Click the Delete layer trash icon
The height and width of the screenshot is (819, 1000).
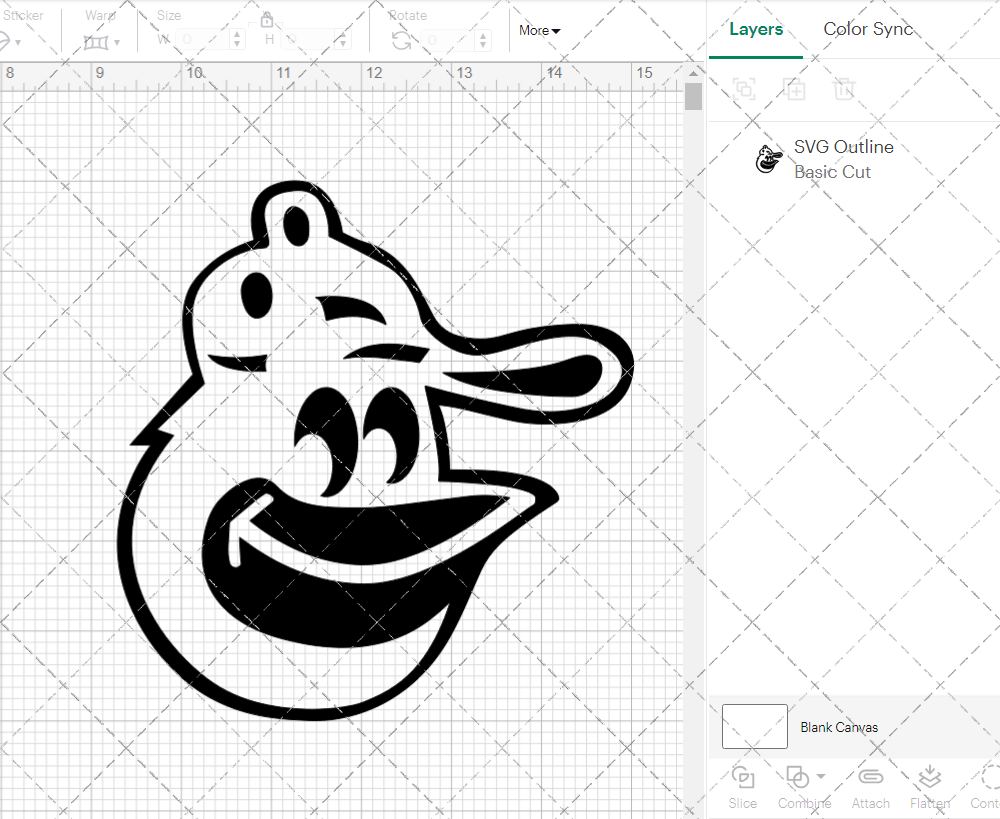844,89
